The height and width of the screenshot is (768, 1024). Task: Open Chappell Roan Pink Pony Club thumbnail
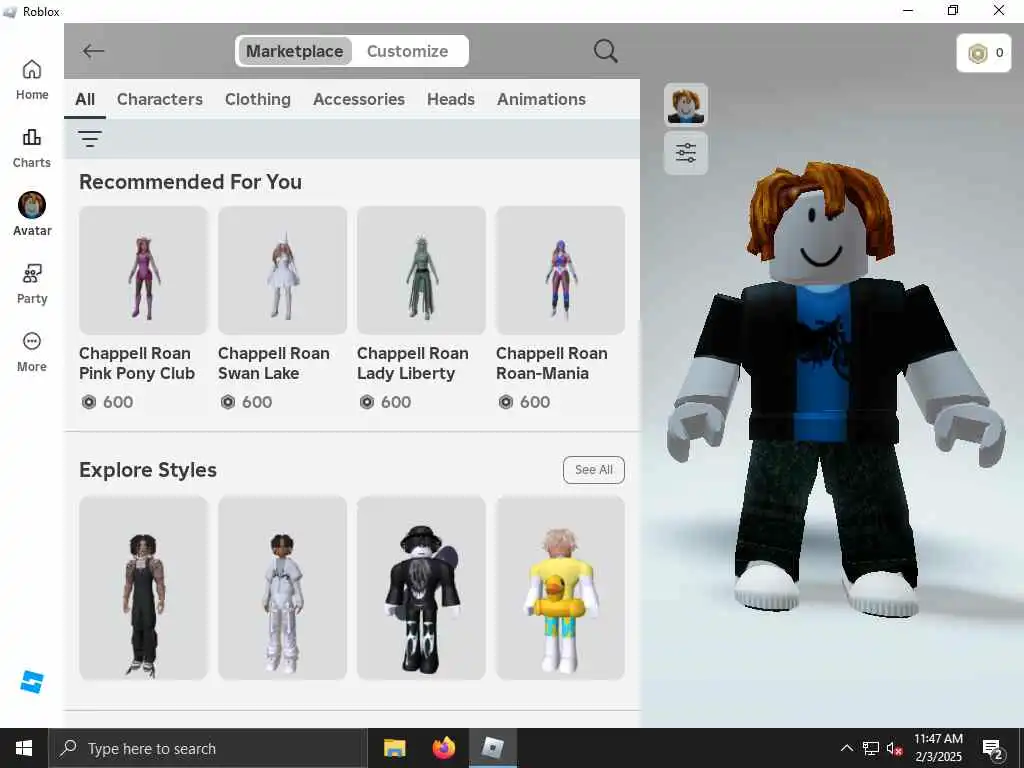pyautogui.click(x=143, y=270)
